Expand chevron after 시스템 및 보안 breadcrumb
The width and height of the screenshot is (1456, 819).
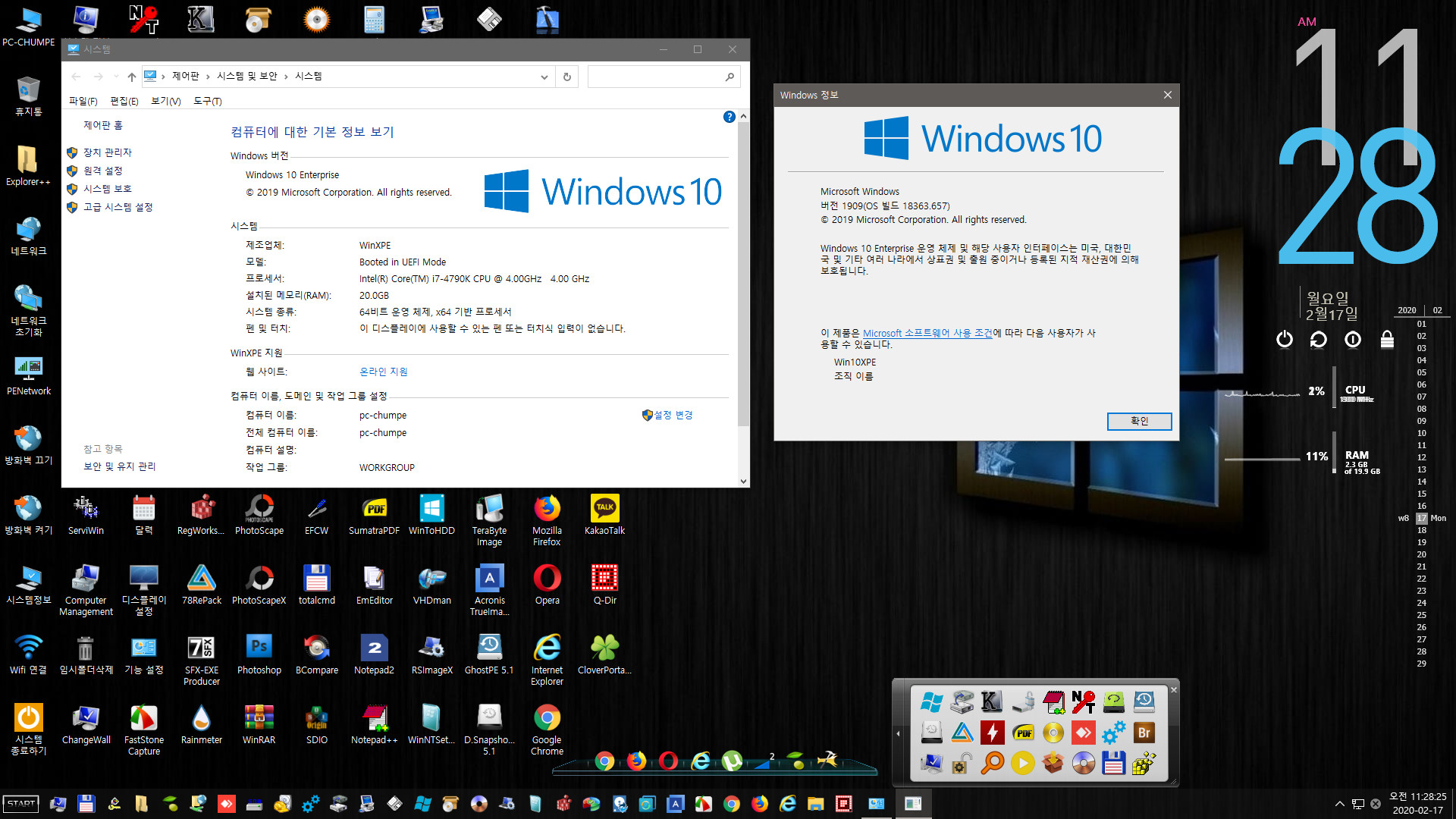[x=286, y=77]
